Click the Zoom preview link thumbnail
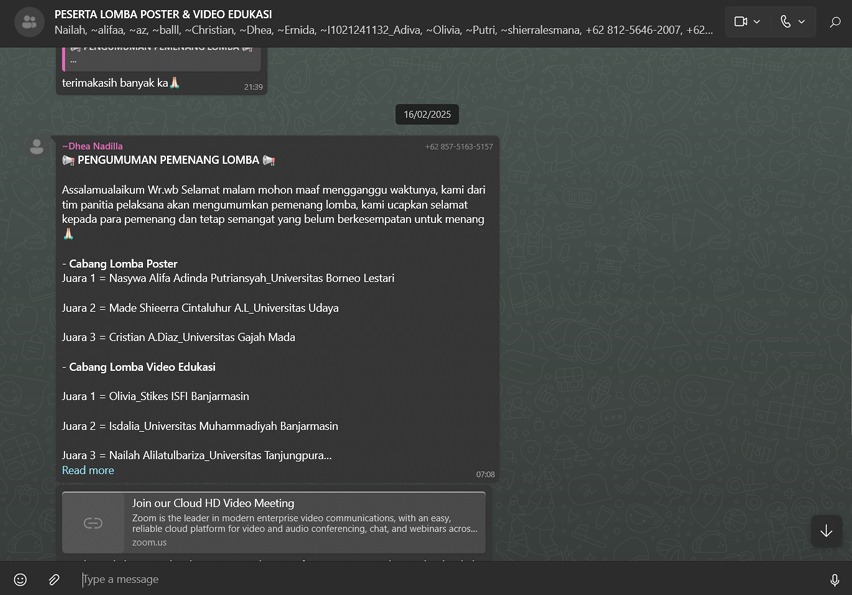The image size is (852, 595). tap(93, 522)
